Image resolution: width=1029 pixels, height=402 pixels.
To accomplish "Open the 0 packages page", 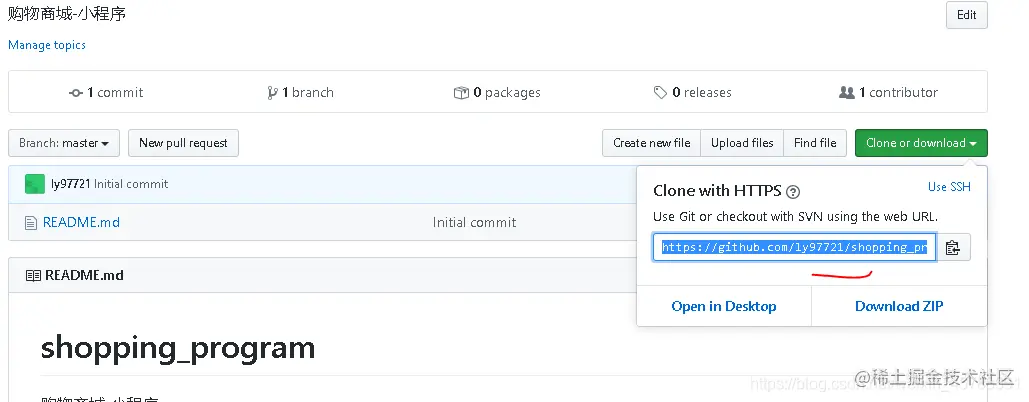I will (497, 92).
